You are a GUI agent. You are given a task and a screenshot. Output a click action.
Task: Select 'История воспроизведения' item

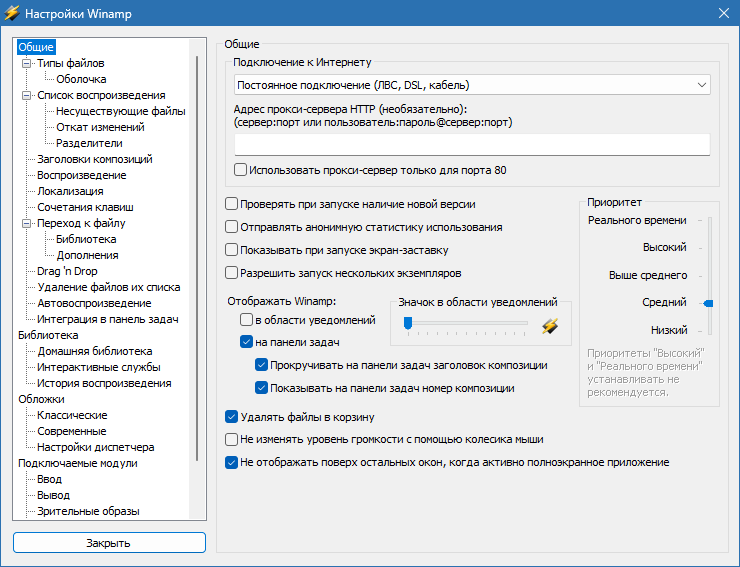coord(104,383)
